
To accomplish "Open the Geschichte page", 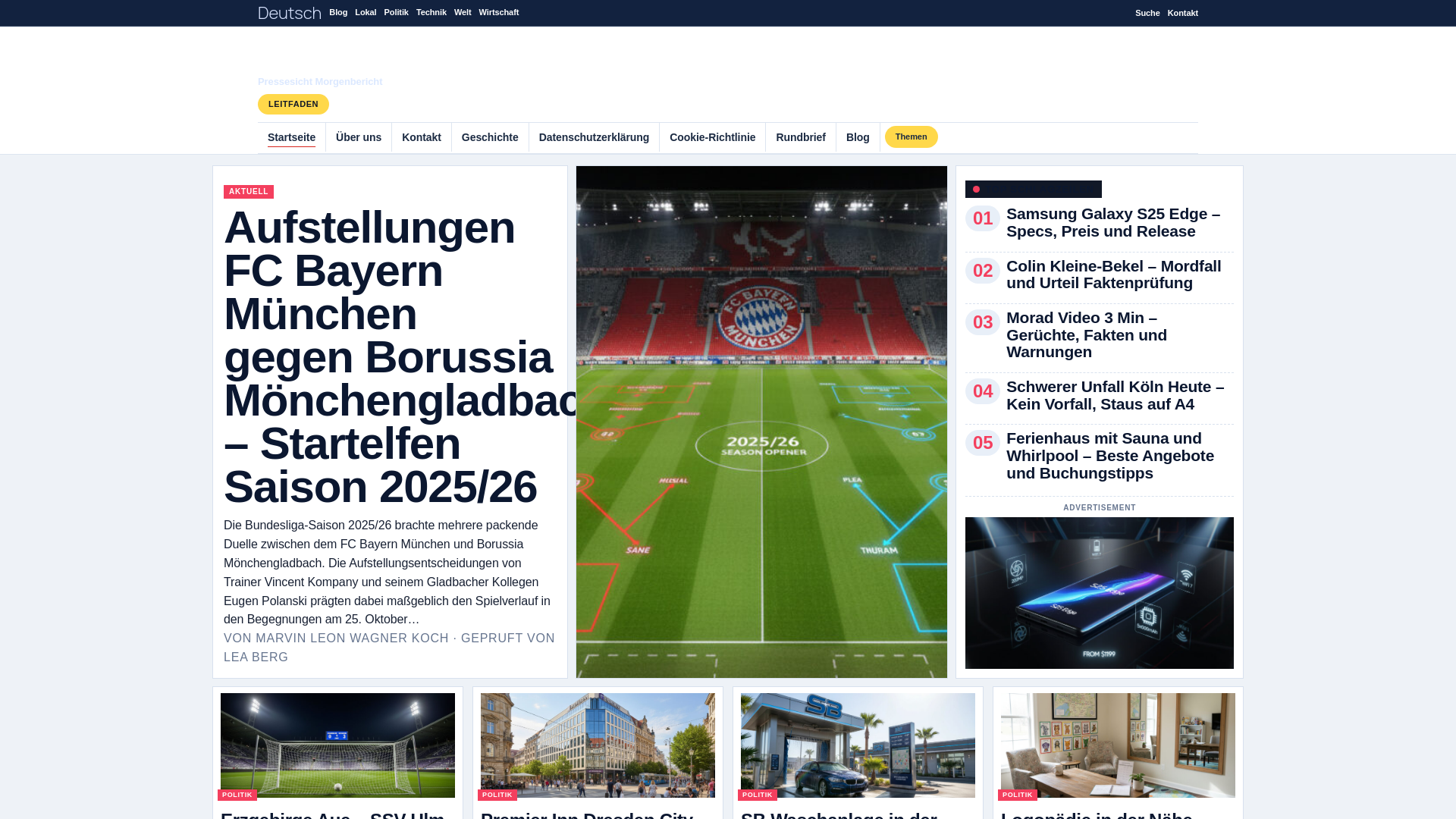I will pos(490,138).
